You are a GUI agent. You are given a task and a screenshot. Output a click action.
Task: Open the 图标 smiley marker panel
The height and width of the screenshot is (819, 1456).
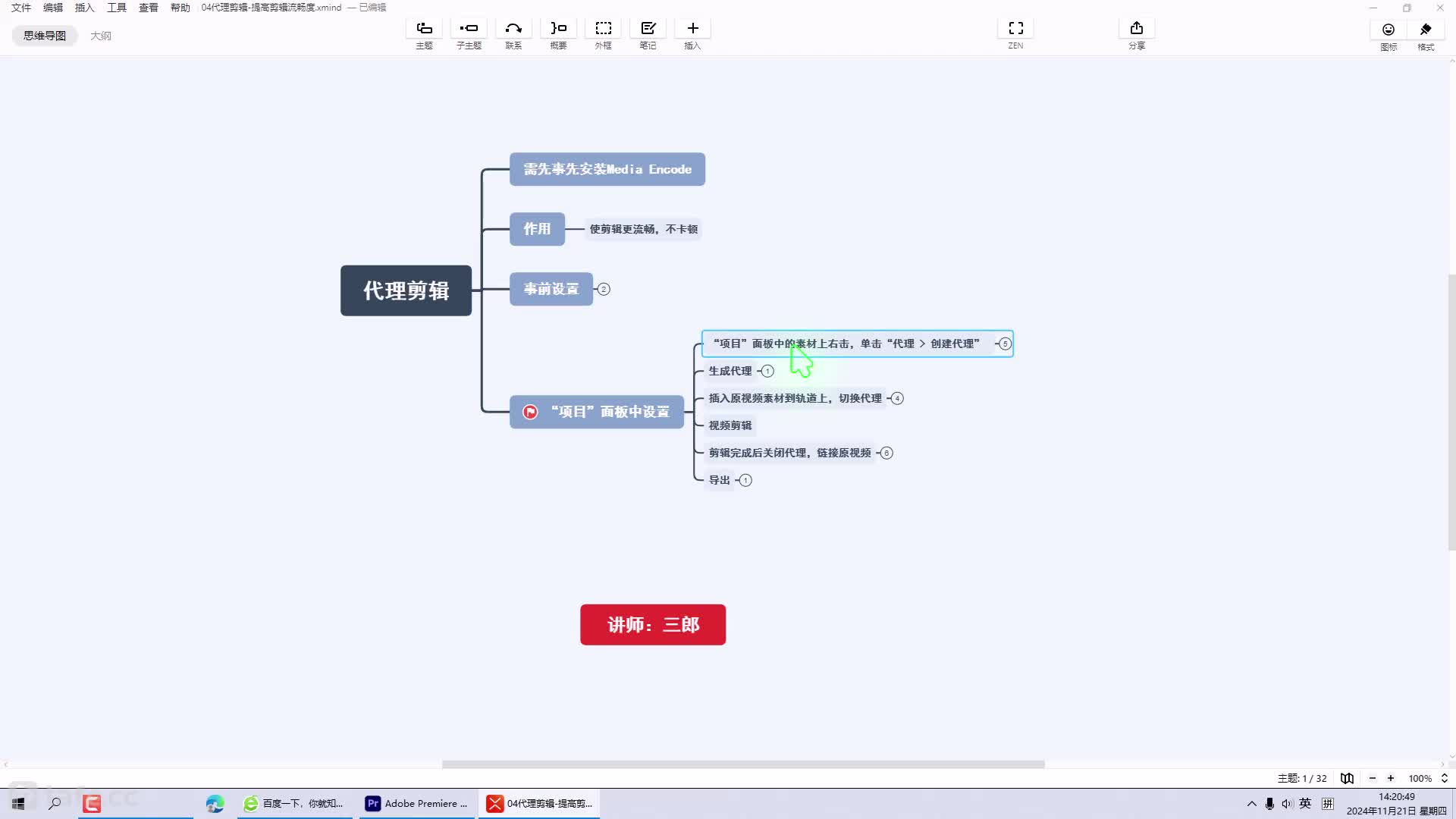click(1389, 30)
